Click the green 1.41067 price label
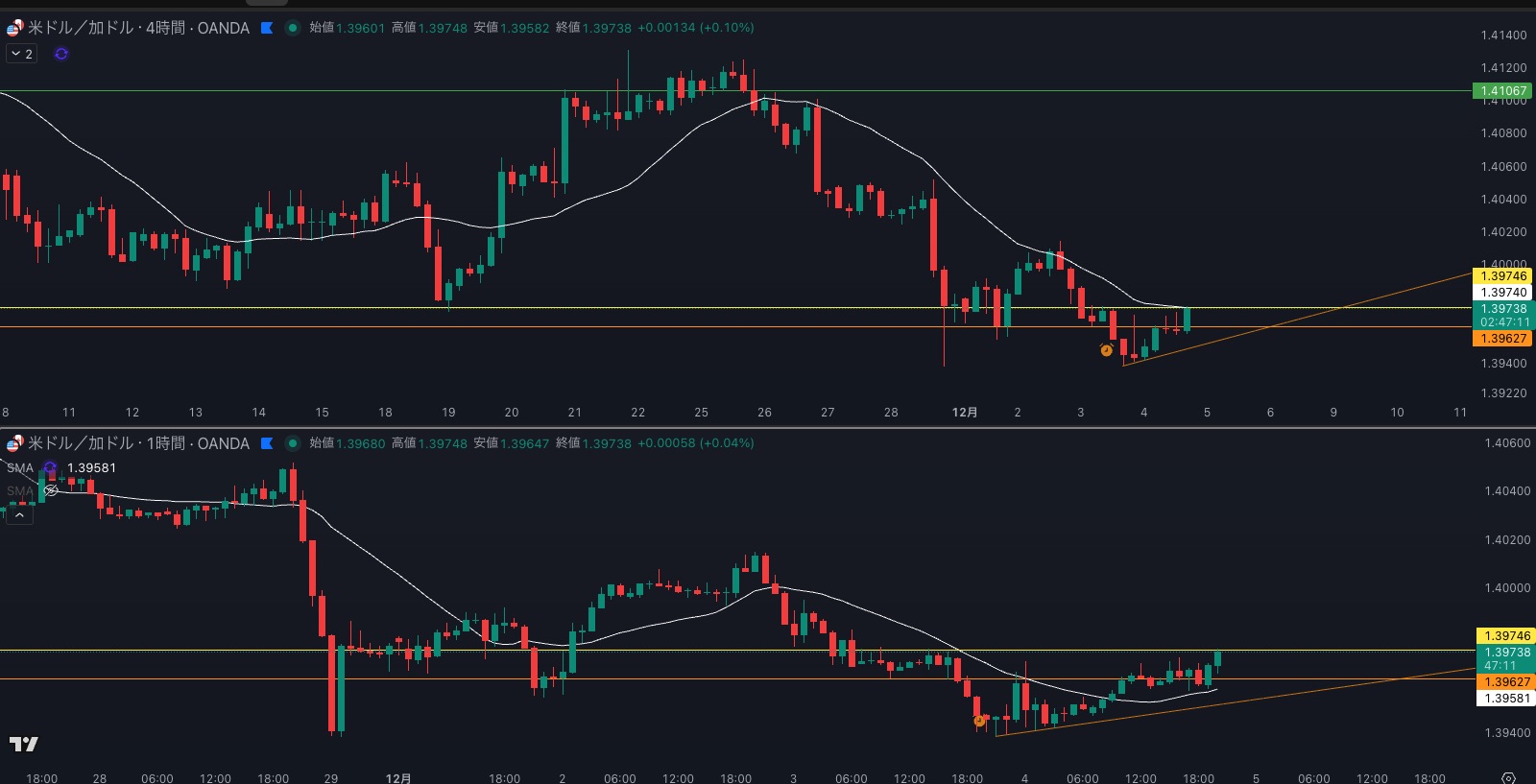 click(x=1503, y=91)
